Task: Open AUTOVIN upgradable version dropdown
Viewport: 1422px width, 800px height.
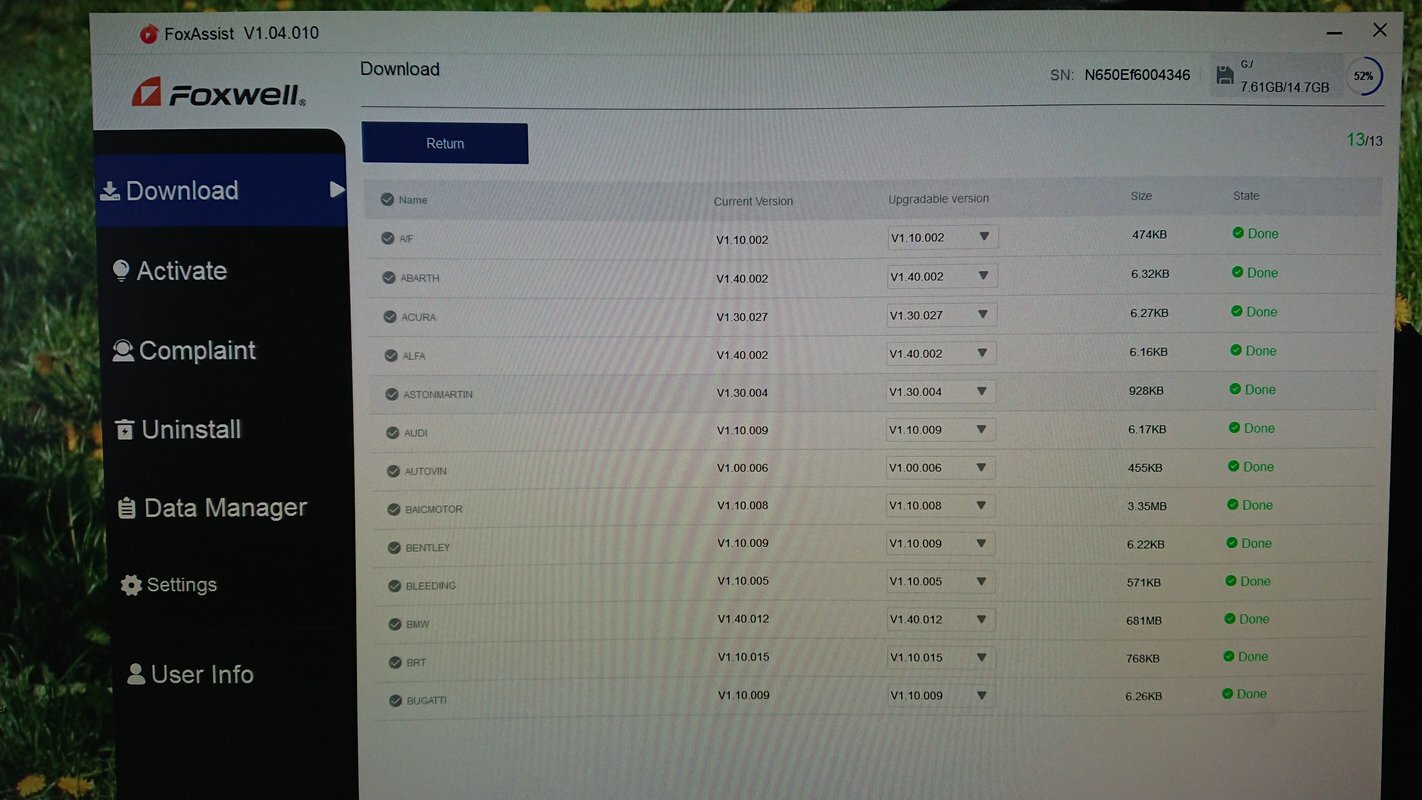Action: (x=941, y=467)
